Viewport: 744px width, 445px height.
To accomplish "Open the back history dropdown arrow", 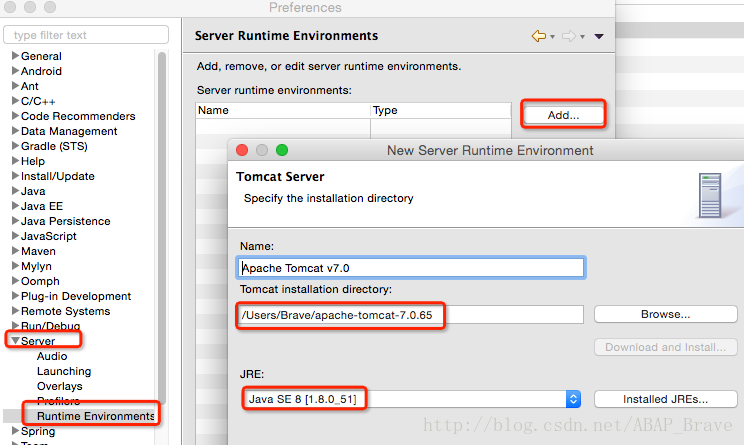I will (x=552, y=37).
